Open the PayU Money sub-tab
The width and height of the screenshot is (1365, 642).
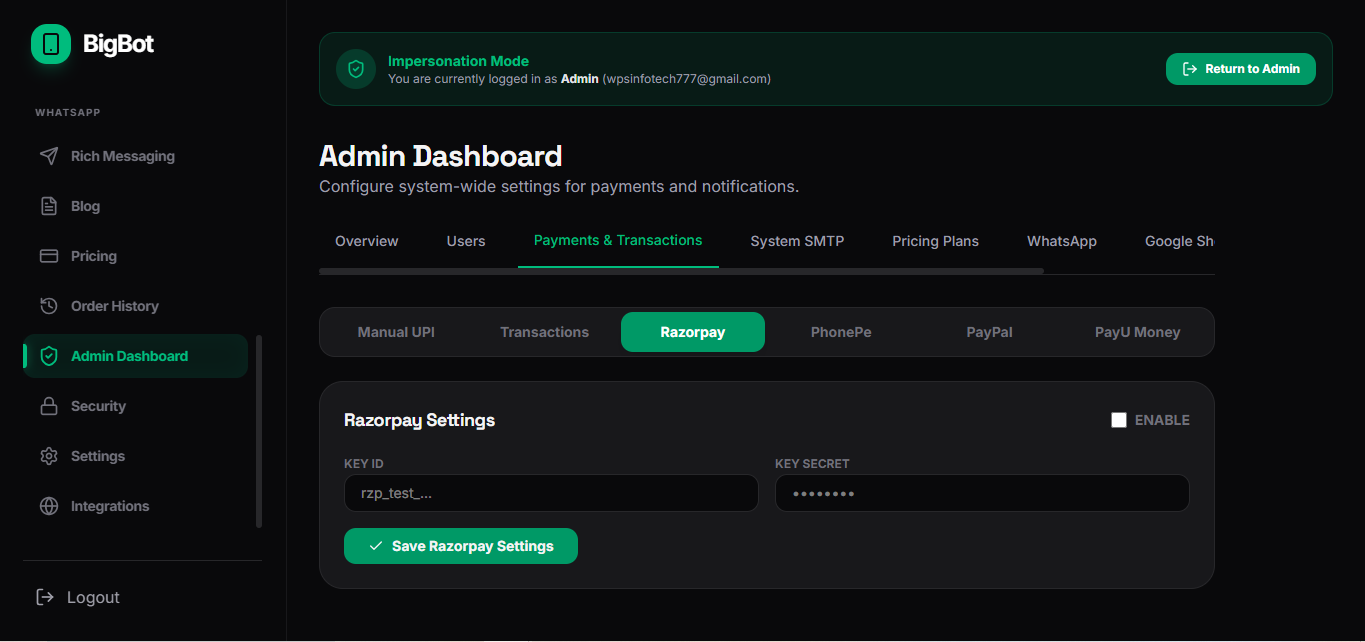(1137, 332)
